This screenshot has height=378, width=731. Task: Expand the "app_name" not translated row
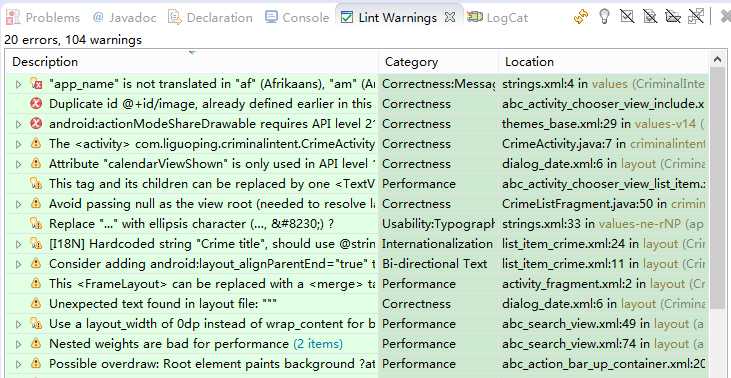pyautogui.click(x=19, y=84)
